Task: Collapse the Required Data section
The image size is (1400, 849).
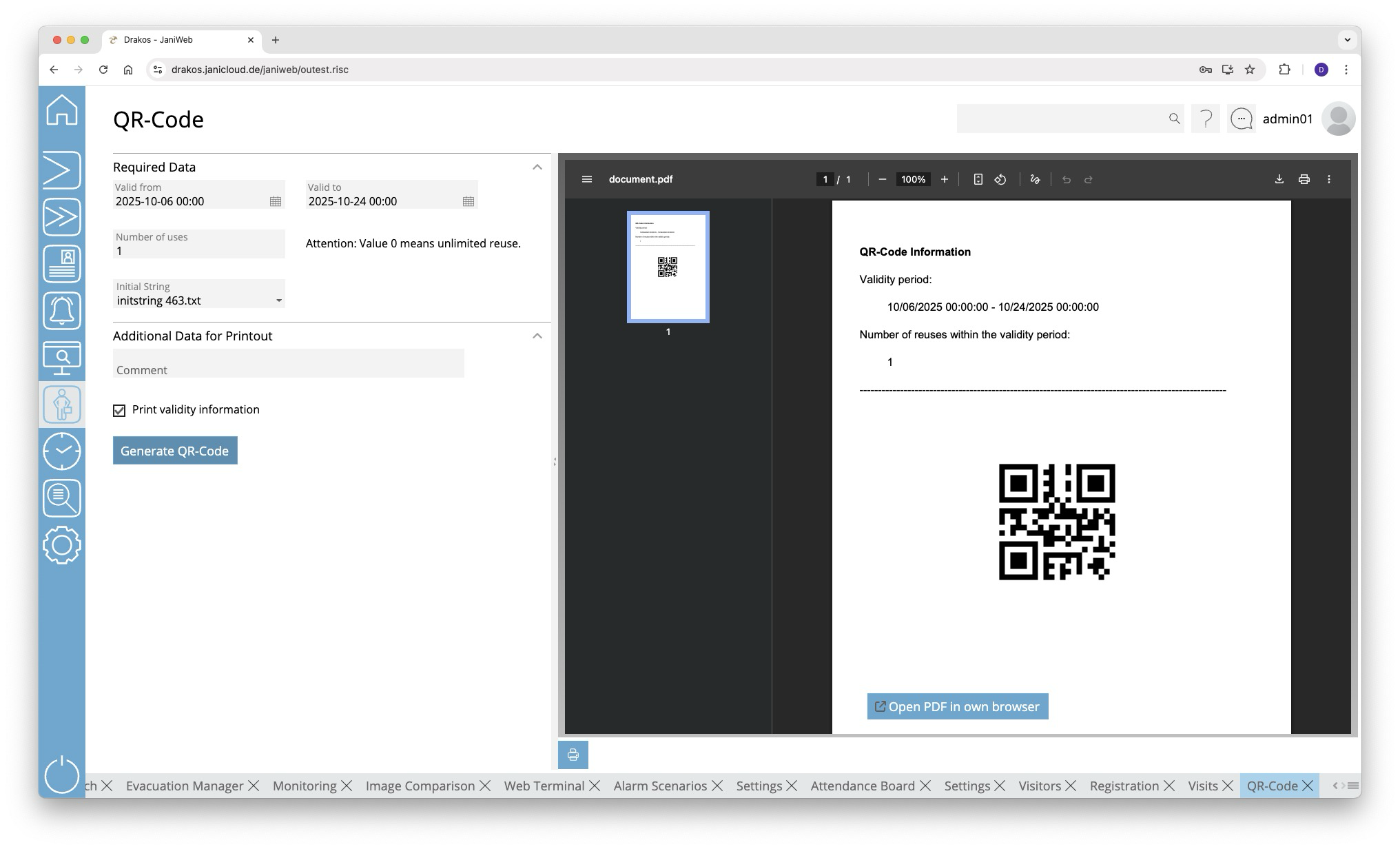Action: [x=537, y=167]
